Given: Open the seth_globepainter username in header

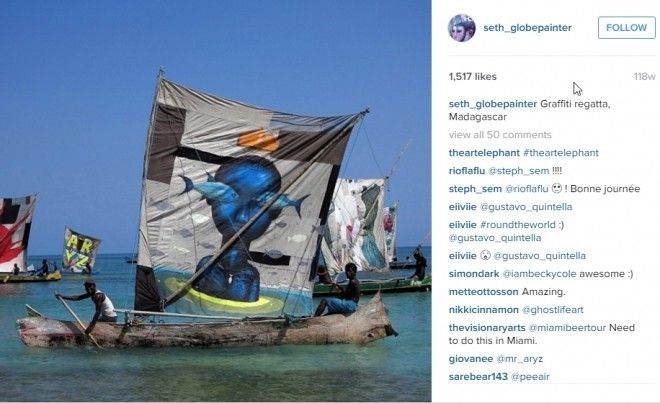Looking at the screenshot, I should [x=527, y=28].
